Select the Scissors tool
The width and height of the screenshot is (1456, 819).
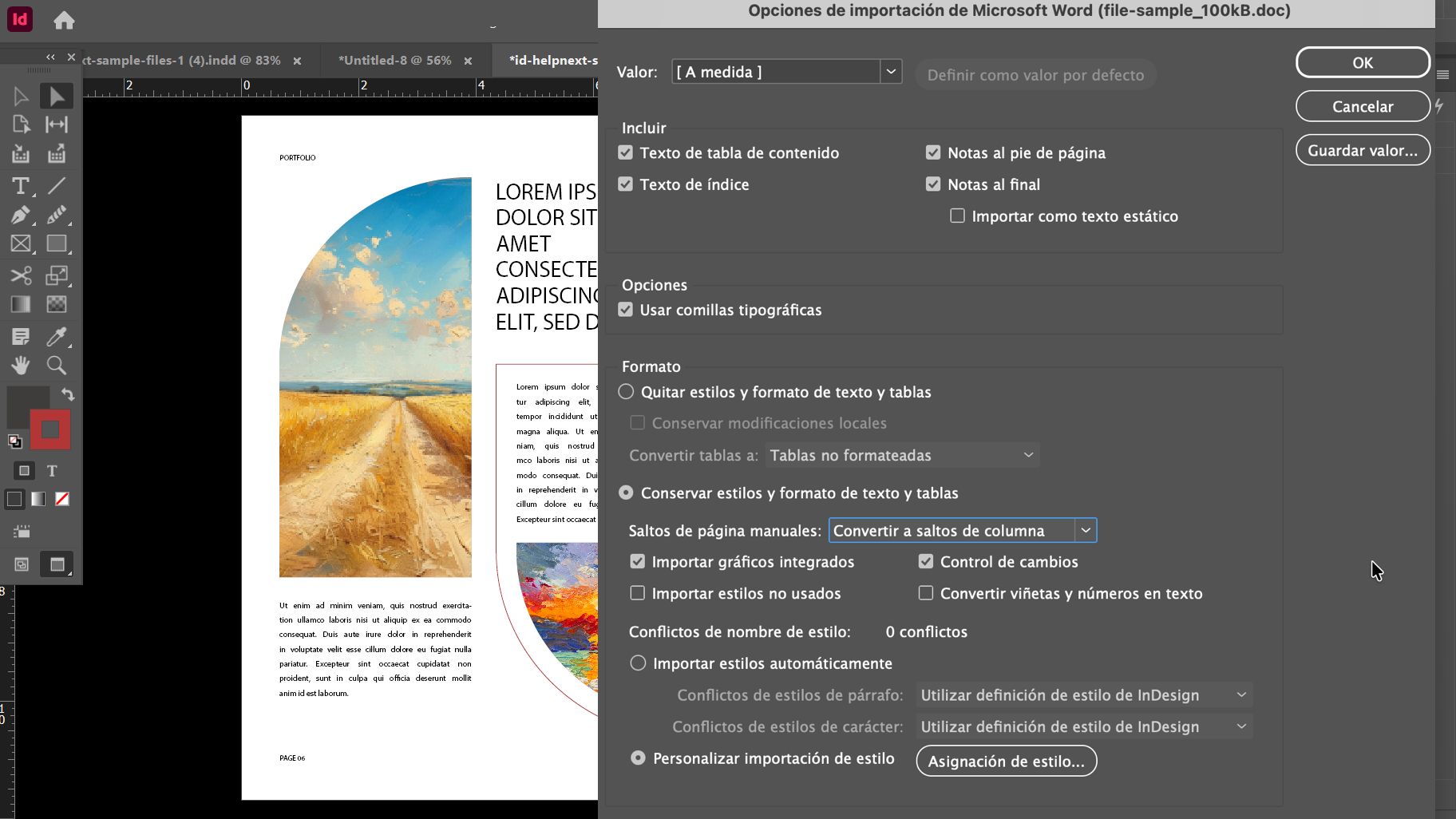(21, 275)
